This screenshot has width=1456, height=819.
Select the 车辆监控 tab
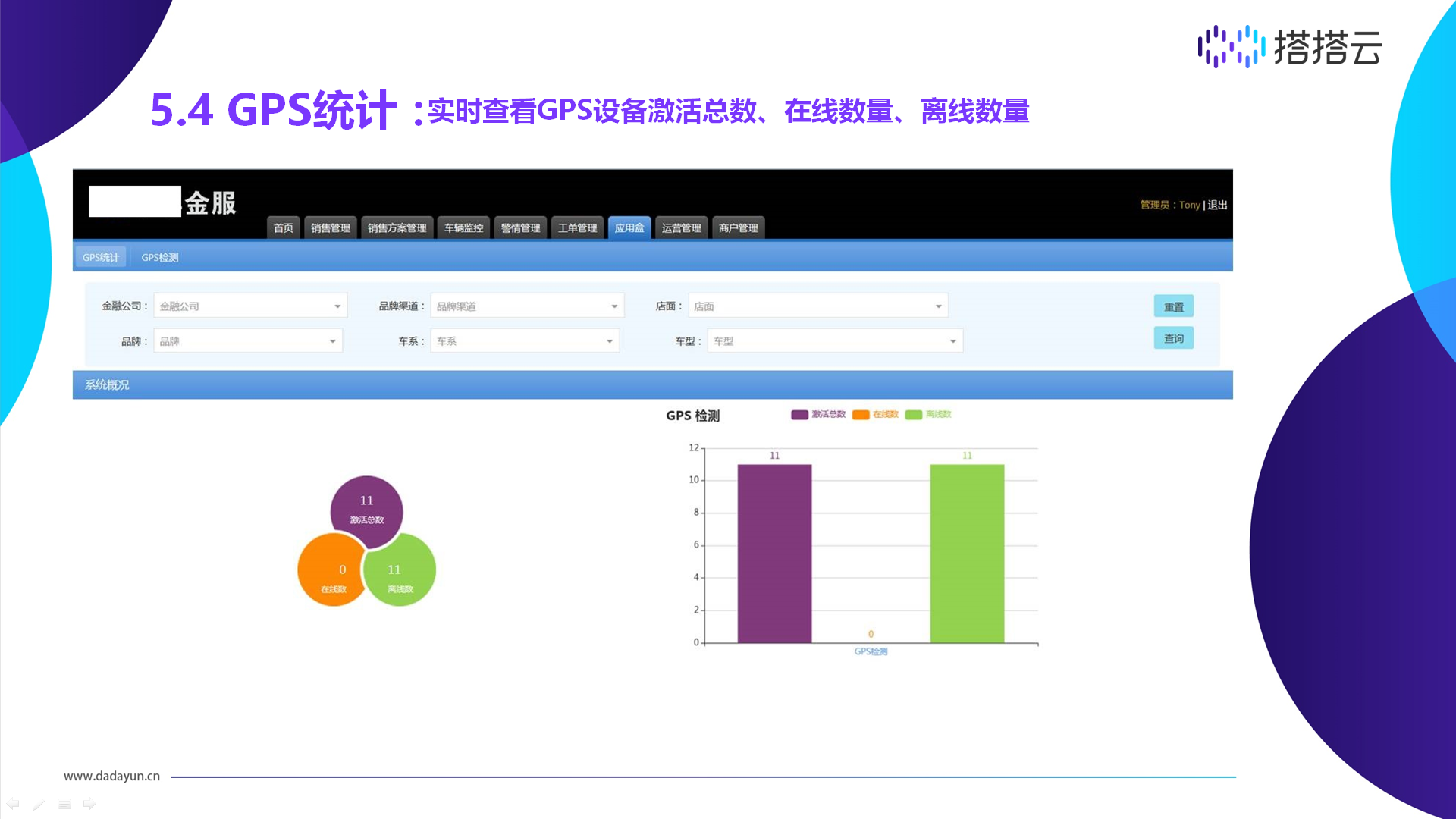click(x=464, y=227)
